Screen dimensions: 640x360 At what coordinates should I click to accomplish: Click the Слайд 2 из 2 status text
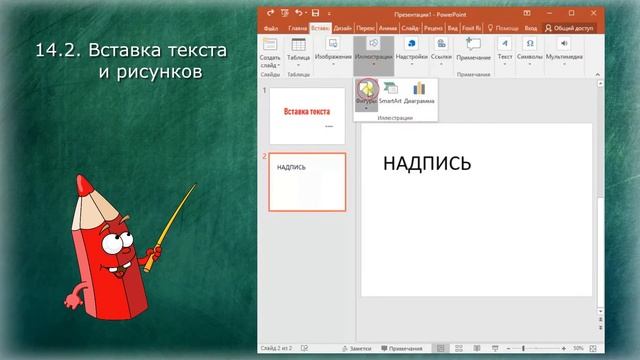tap(276, 348)
